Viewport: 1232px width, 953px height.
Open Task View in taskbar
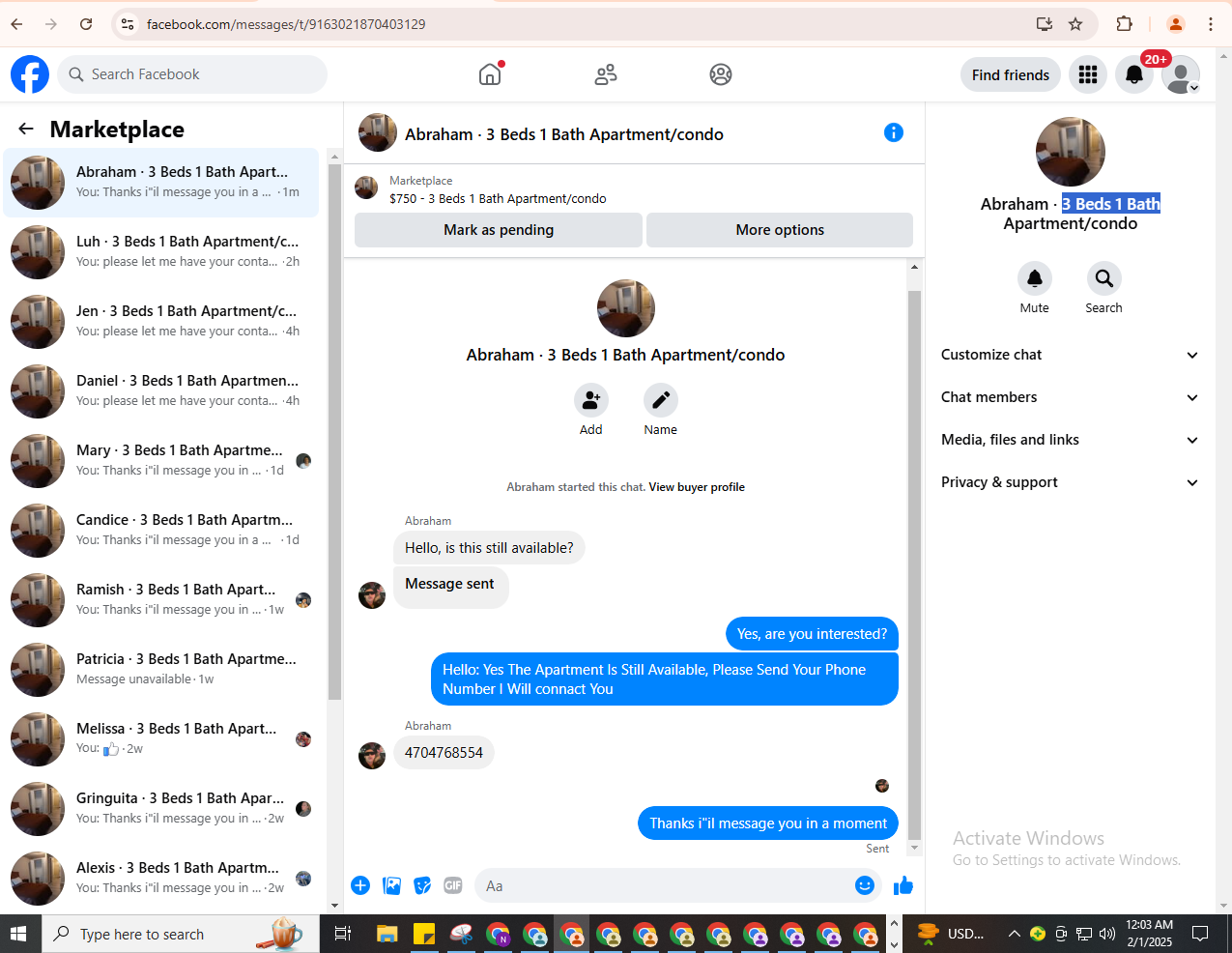click(342, 934)
